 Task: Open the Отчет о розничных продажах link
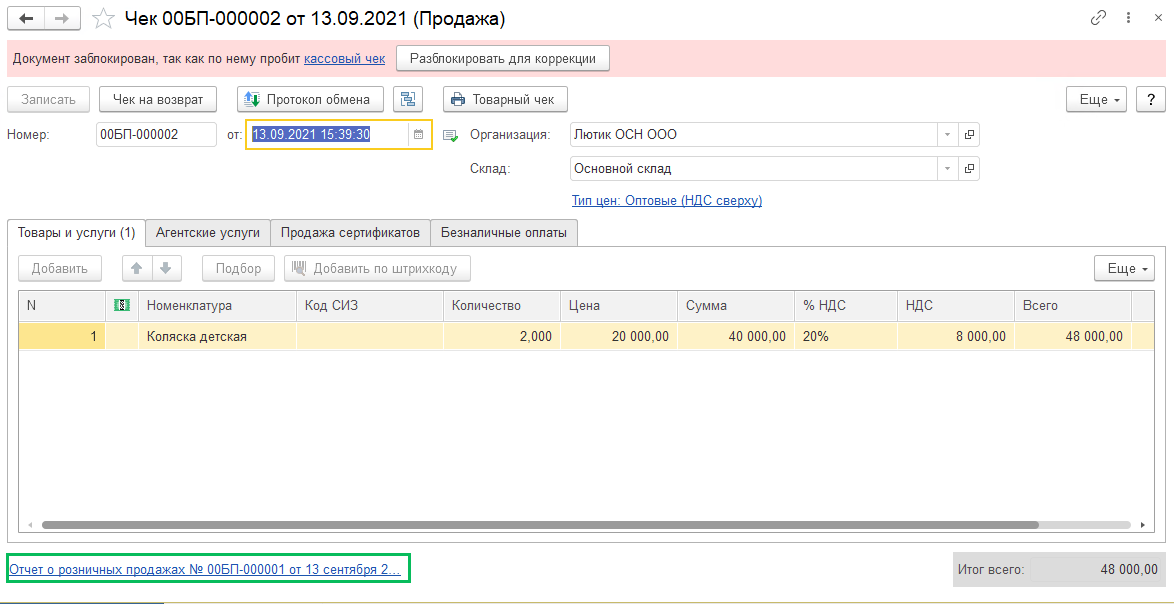(x=204, y=570)
